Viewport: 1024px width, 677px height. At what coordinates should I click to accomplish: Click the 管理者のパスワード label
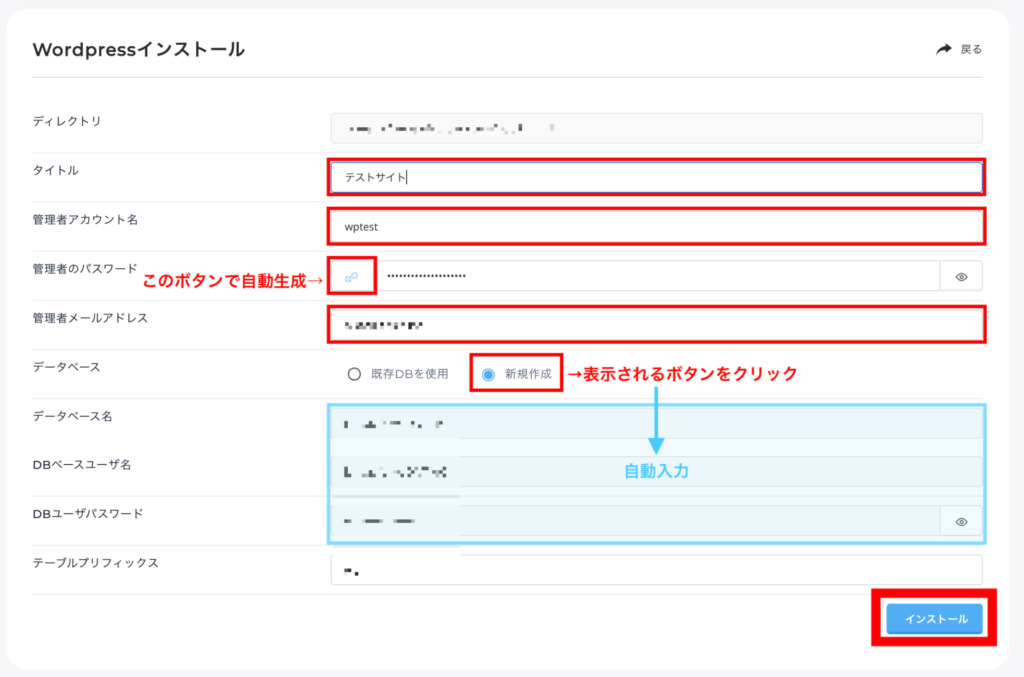85,269
